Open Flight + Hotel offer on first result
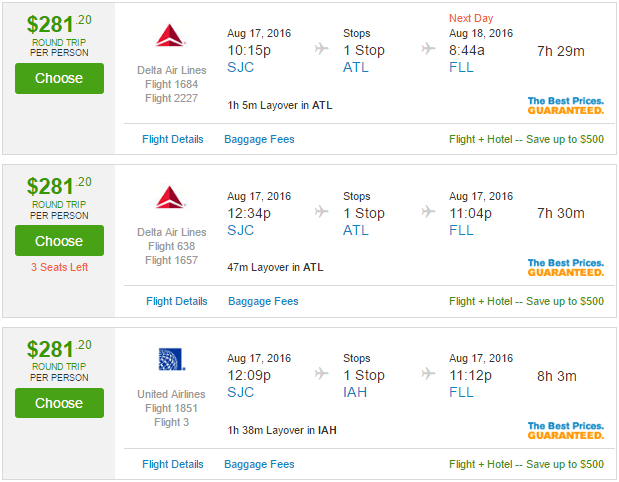The image size is (619, 482). 526,139
